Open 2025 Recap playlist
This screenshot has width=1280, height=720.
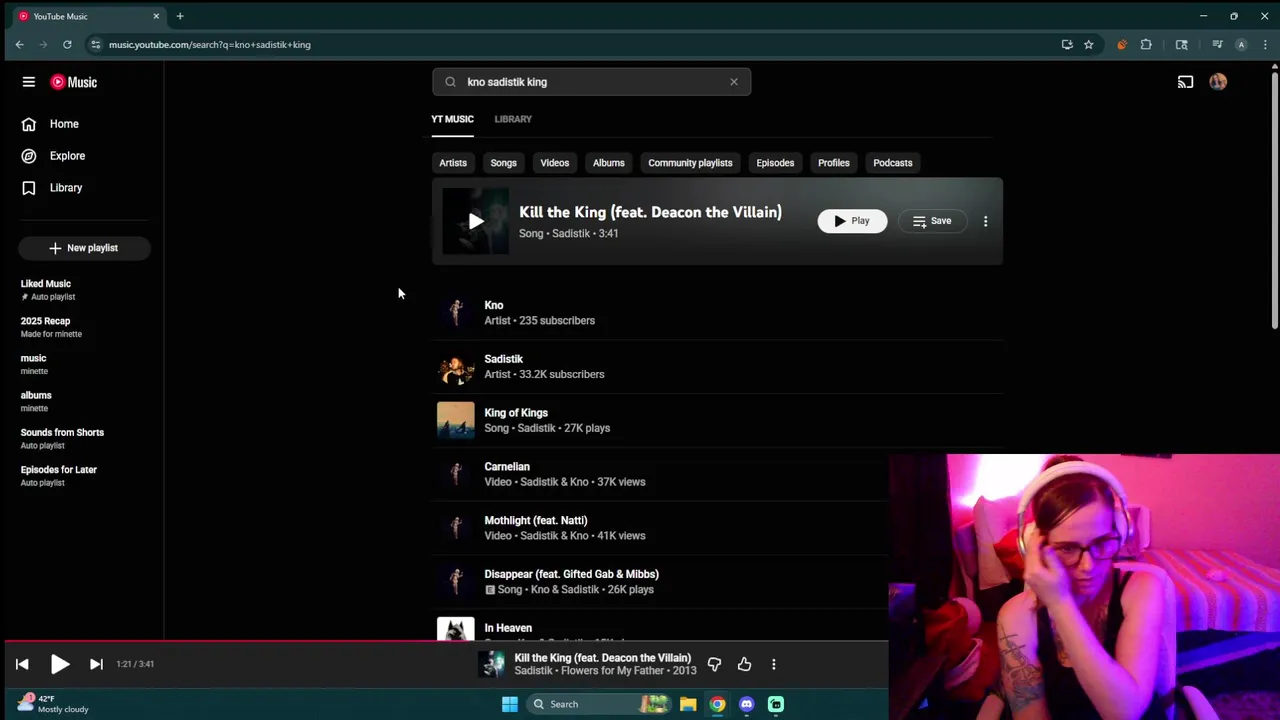(84, 327)
